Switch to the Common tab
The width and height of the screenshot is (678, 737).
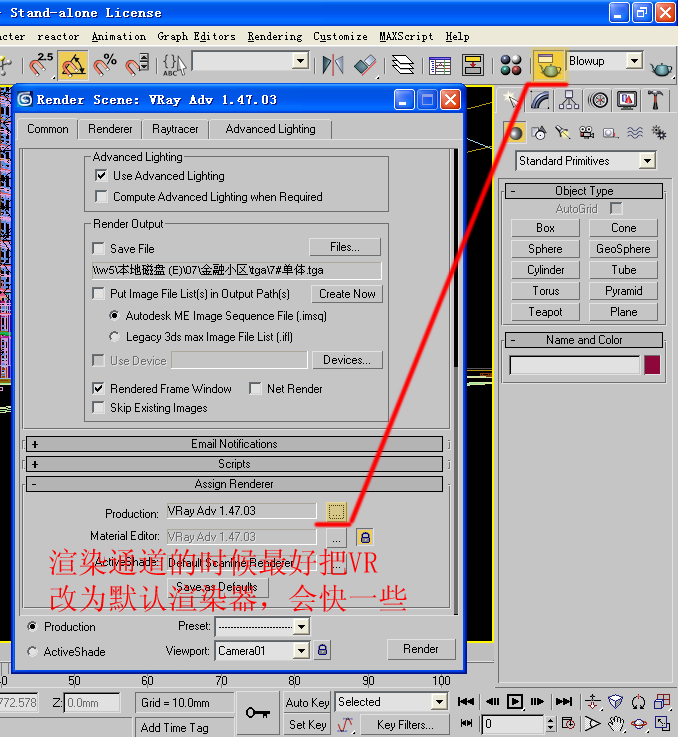(47, 129)
